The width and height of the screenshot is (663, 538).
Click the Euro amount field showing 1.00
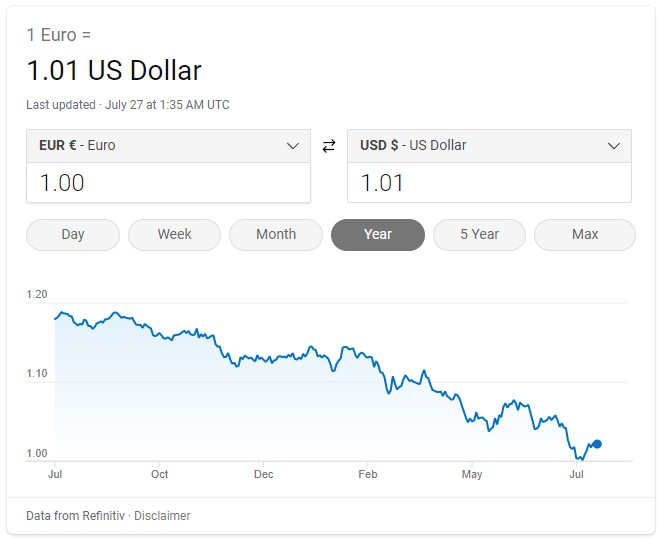(x=168, y=183)
